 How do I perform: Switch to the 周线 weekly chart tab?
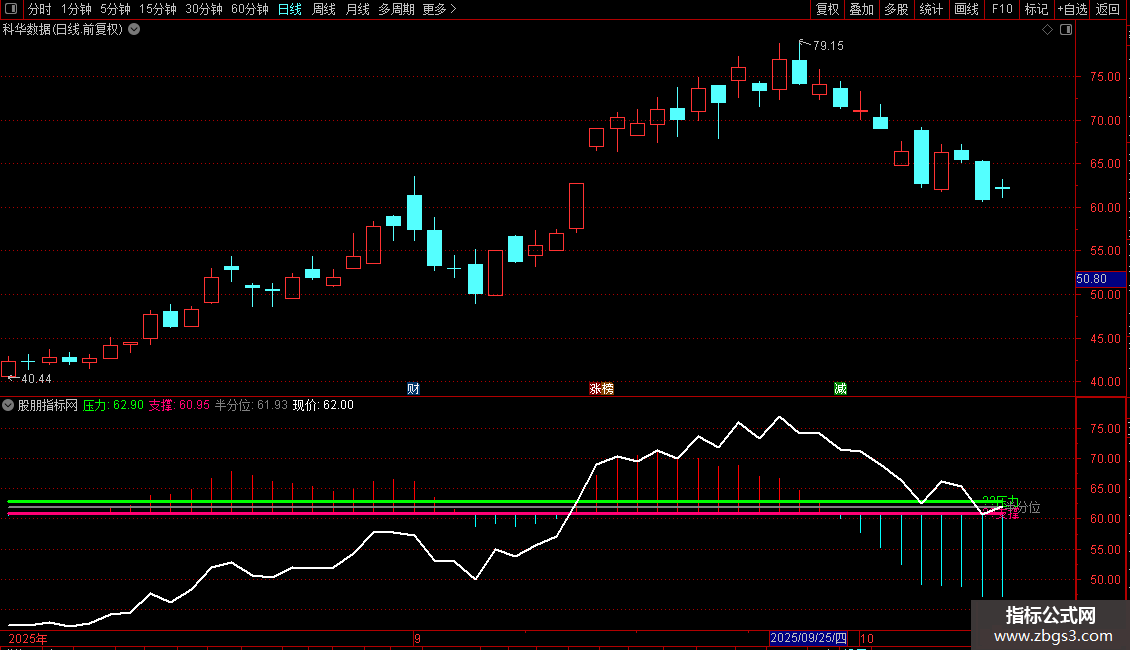tap(324, 9)
